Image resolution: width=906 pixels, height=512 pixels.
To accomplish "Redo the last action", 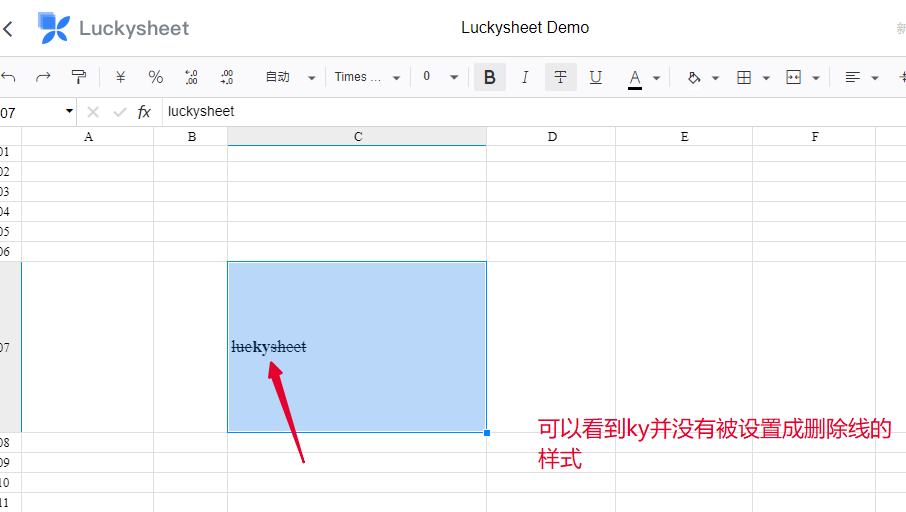I will pos(43,77).
